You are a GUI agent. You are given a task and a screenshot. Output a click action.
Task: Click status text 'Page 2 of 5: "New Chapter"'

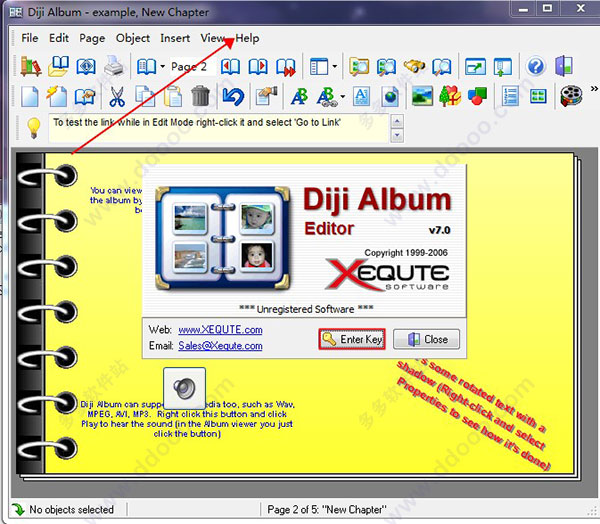click(327, 509)
